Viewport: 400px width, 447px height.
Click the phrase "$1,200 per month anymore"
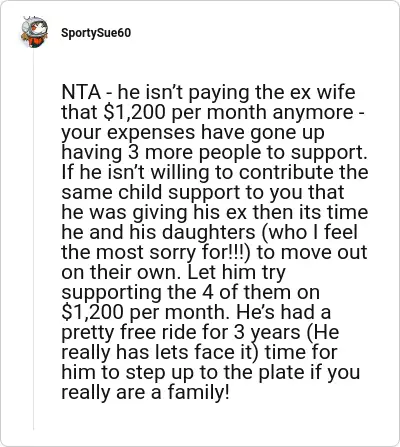click(x=228, y=112)
